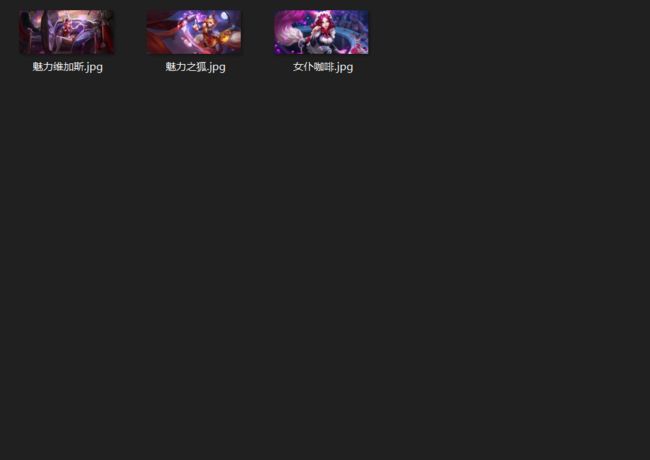The image size is (650, 460).
Task: Click the text under the fox thumbnail
Action: pos(195,67)
